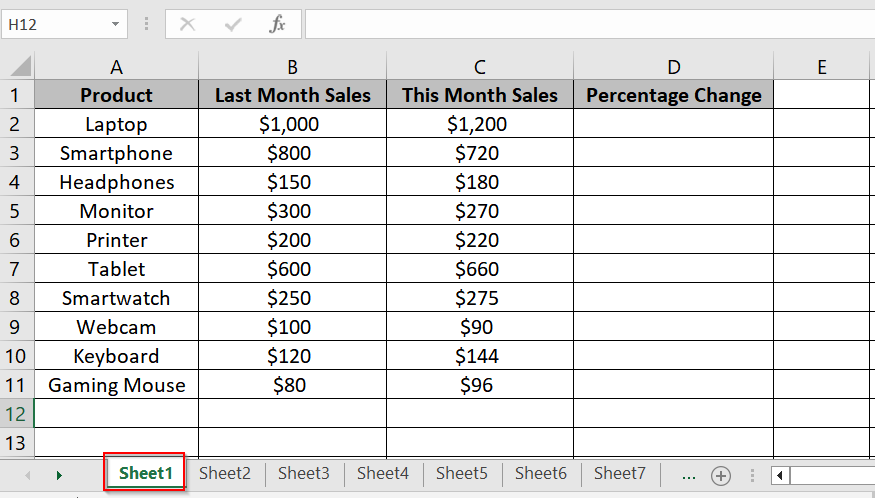Screen dimensions: 875x498
Task: Switch to the Sheet2 tab
Action: point(225,473)
